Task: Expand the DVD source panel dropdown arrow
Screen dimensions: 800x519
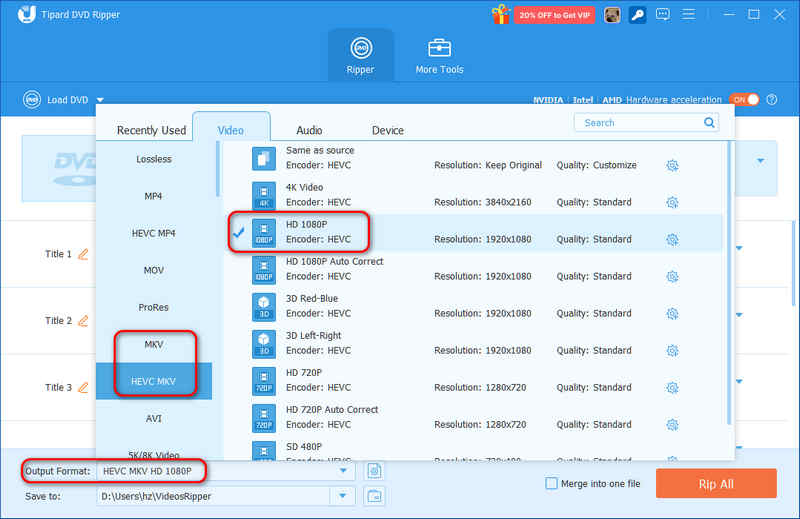Action: click(x=761, y=161)
